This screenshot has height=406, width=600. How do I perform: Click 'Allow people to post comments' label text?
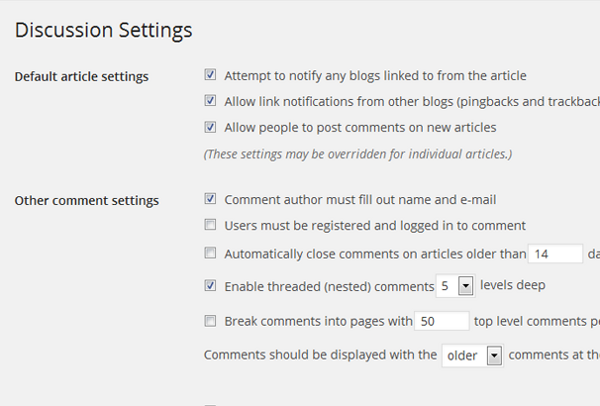tap(360, 128)
